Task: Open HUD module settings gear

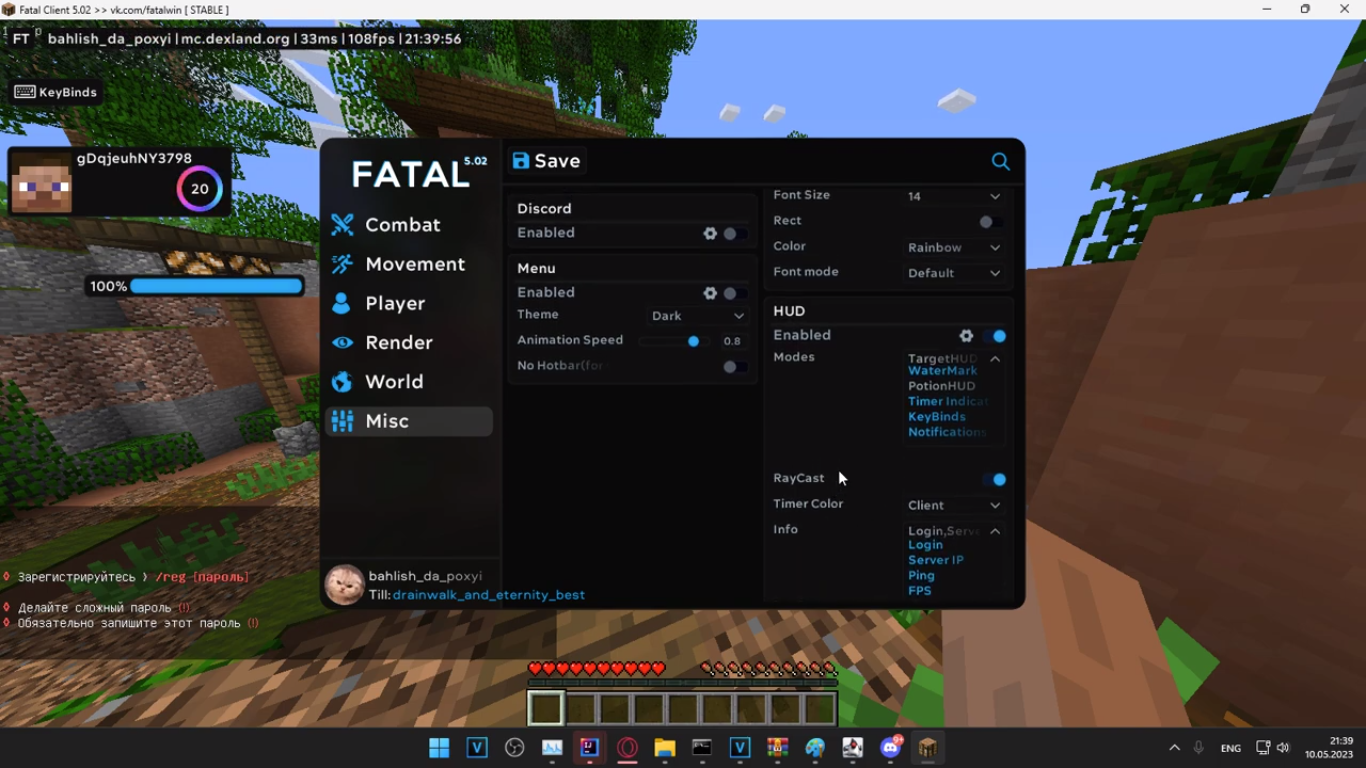Action: click(966, 336)
